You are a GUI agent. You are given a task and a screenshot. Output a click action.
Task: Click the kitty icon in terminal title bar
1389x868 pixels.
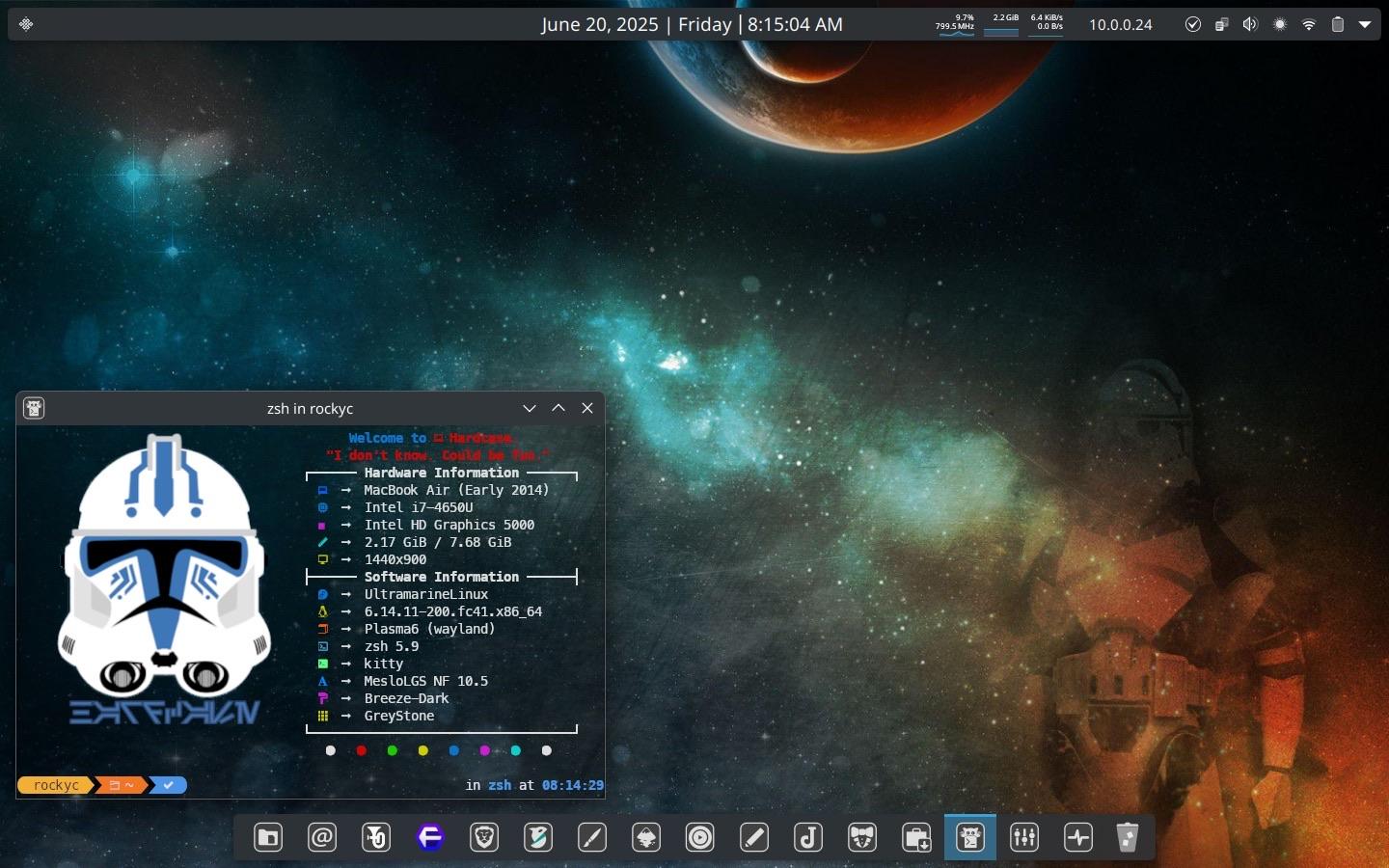[x=34, y=408]
